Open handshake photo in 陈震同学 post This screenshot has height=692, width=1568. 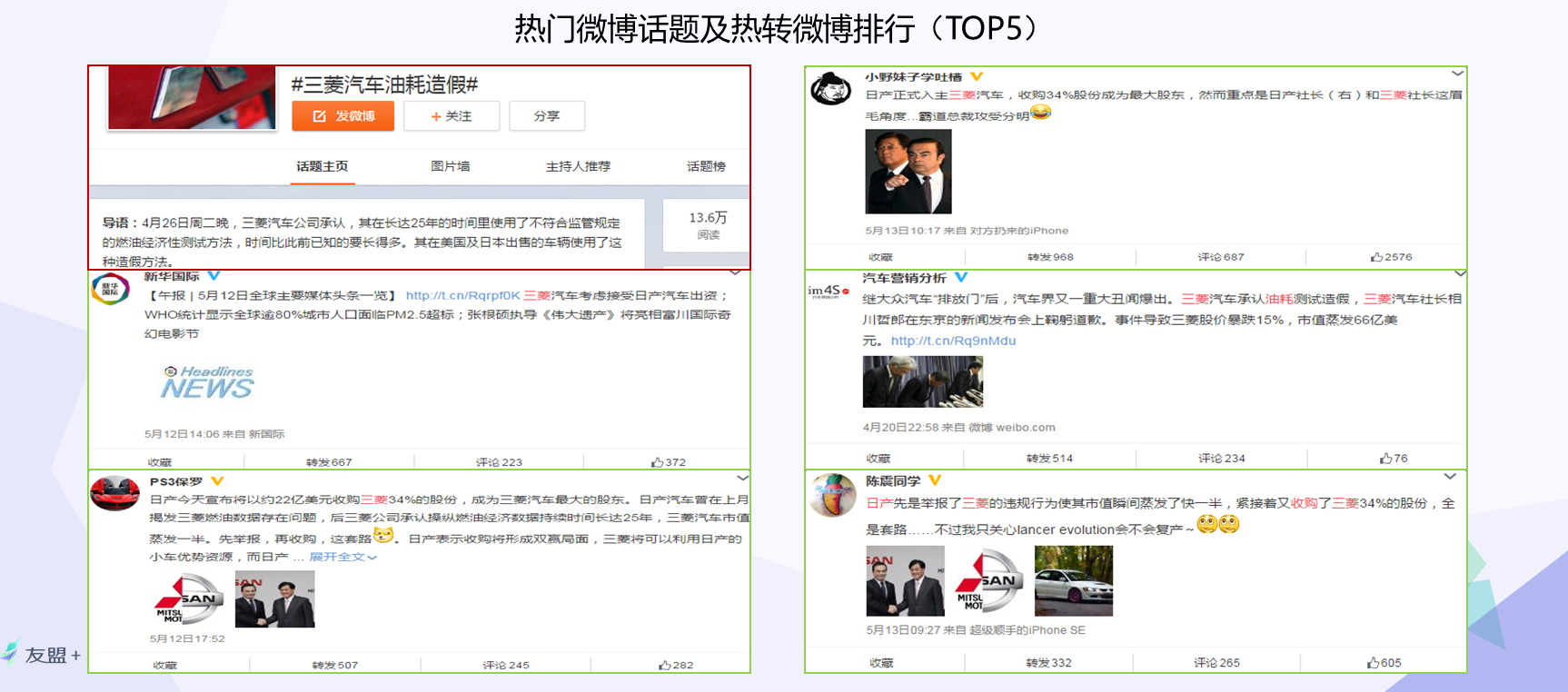[x=906, y=581]
